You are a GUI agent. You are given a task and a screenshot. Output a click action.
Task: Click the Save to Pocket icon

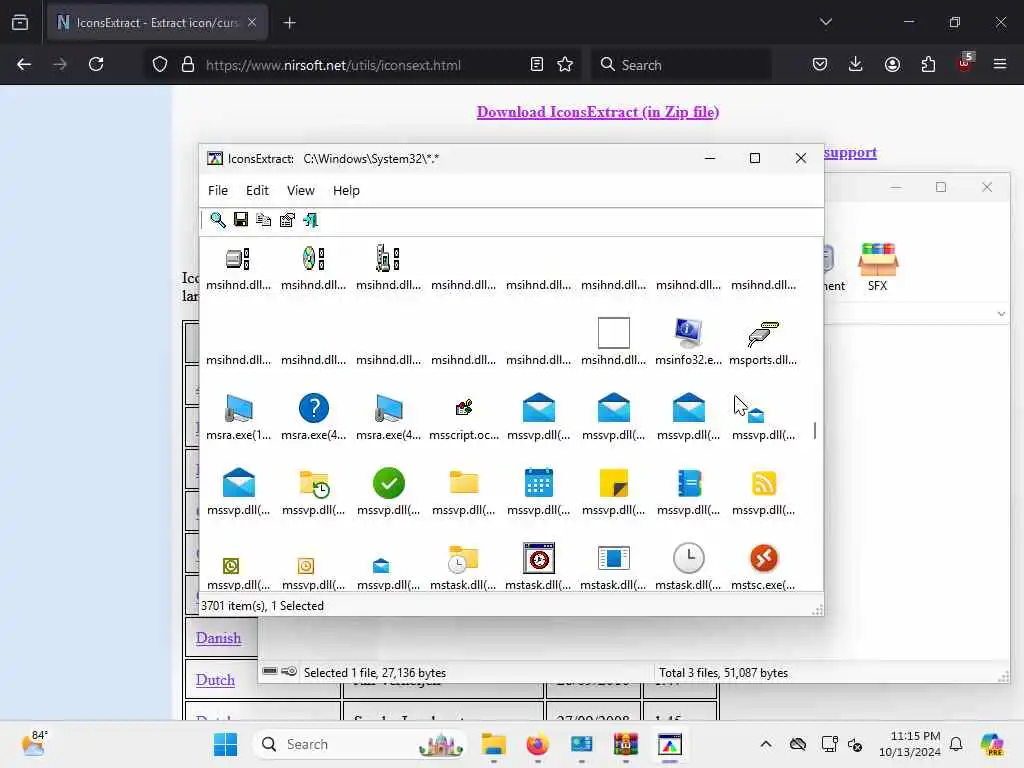[820, 64]
